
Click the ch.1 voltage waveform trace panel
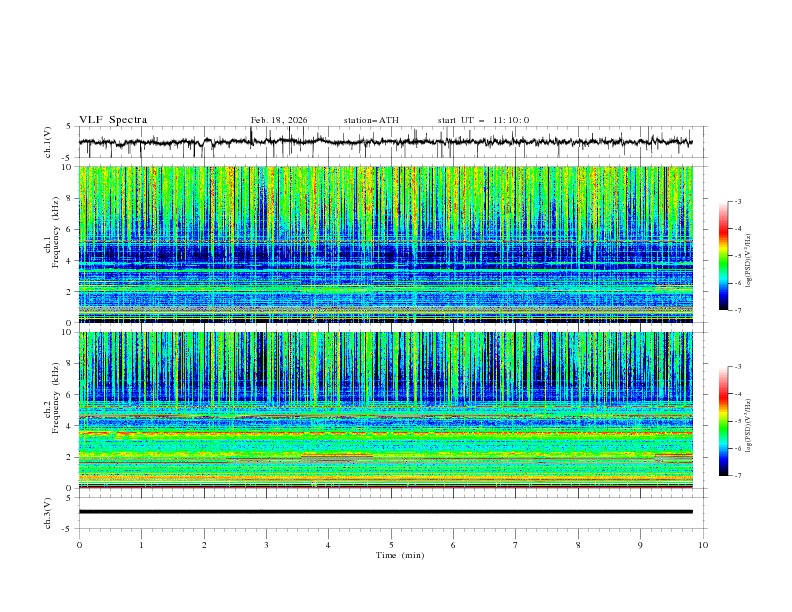coord(392,142)
